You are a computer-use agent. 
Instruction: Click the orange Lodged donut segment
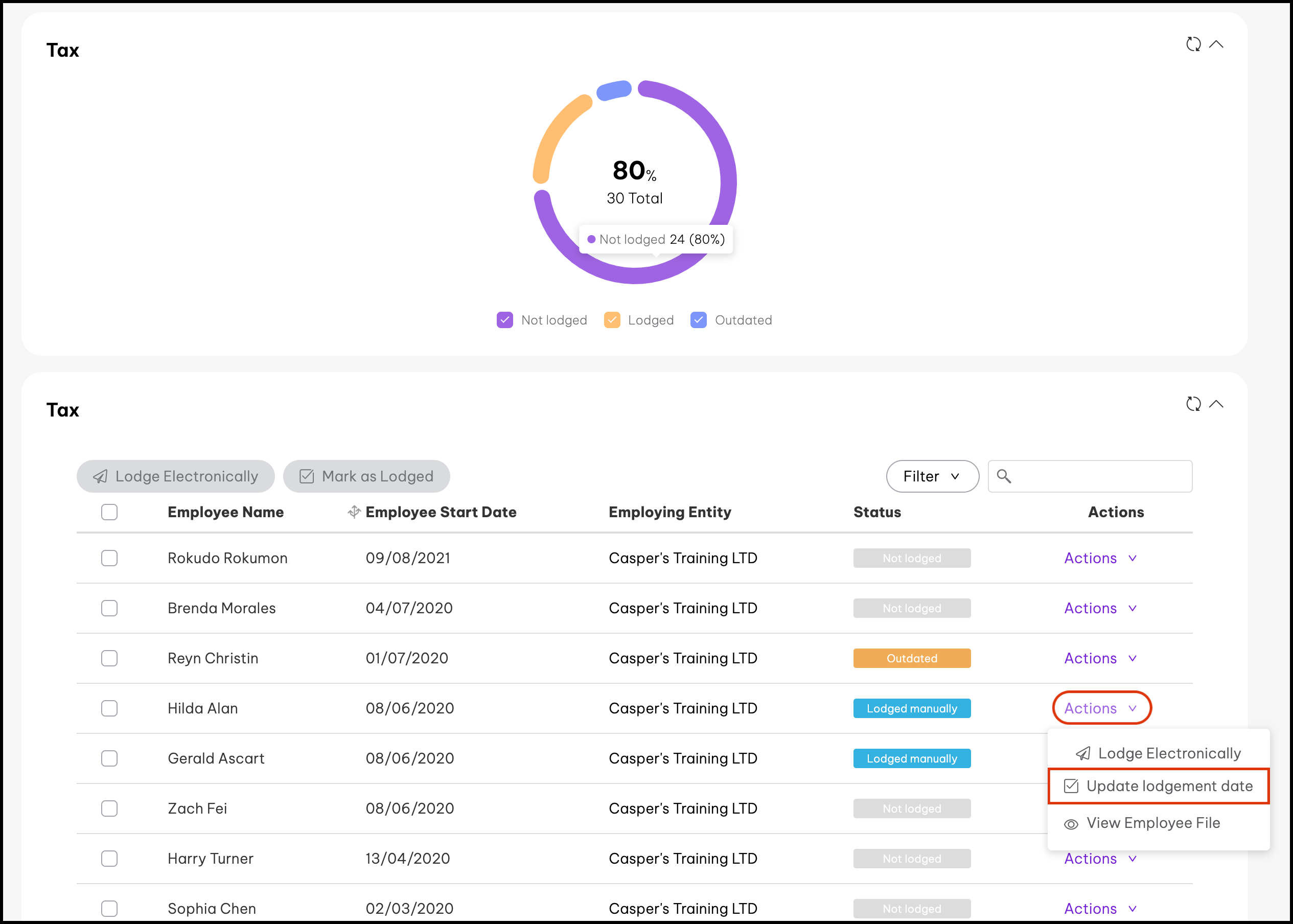pyautogui.click(x=558, y=131)
